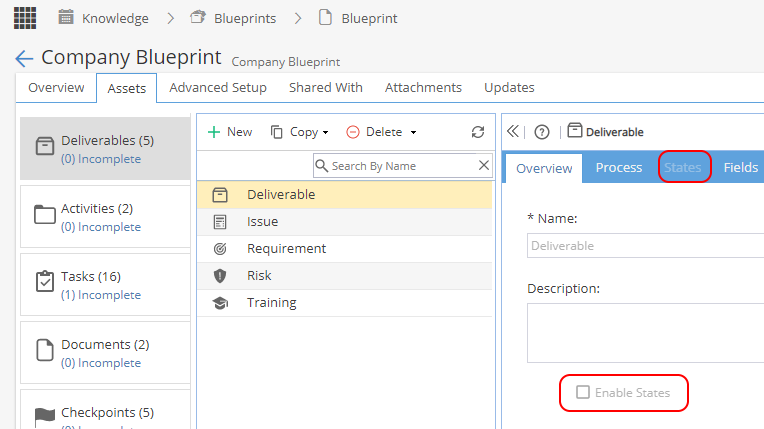Click the Name input field

coord(646,246)
